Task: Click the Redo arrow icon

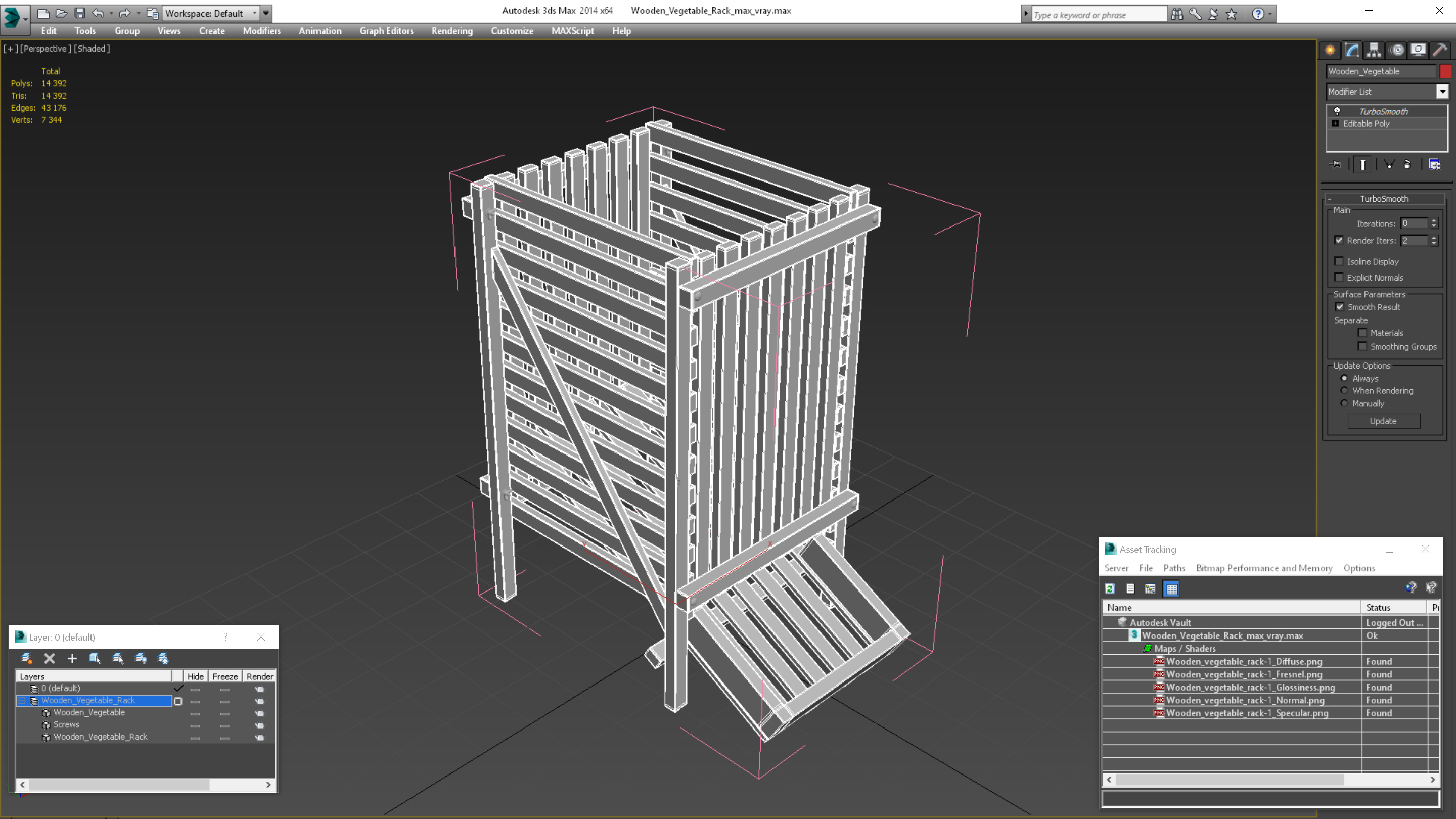Action: 125,13
